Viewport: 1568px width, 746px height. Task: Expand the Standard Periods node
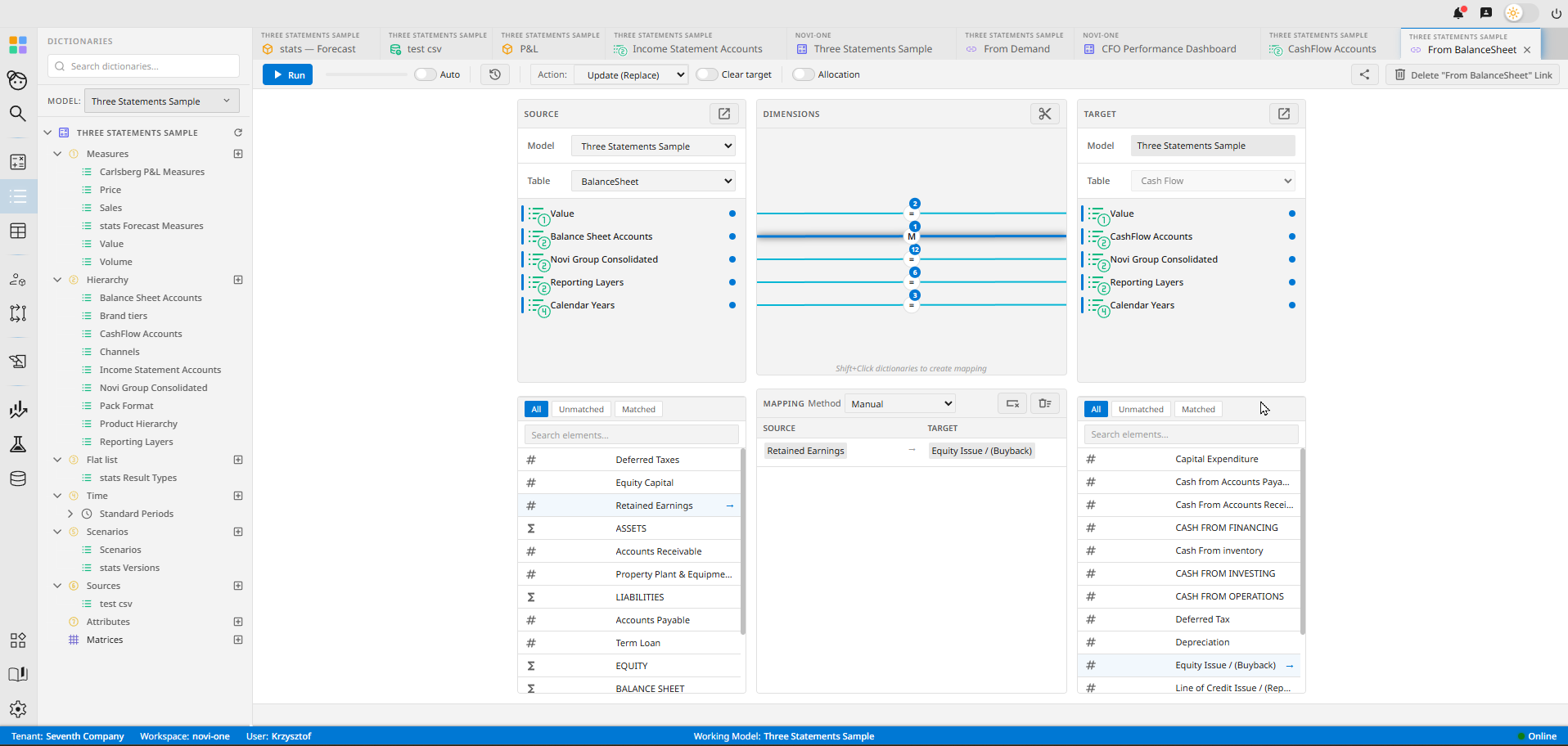click(70, 514)
